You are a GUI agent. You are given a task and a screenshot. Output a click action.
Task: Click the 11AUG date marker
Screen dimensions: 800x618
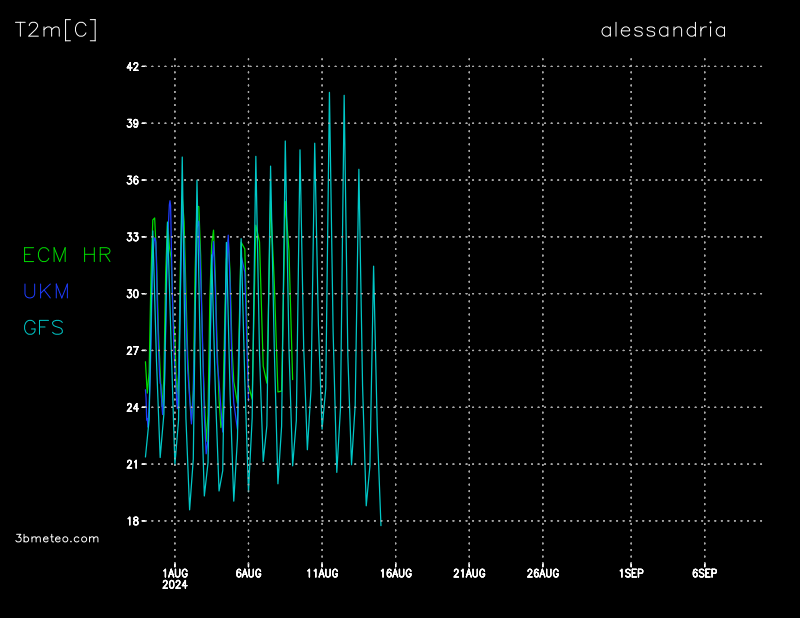pyautogui.click(x=322, y=573)
